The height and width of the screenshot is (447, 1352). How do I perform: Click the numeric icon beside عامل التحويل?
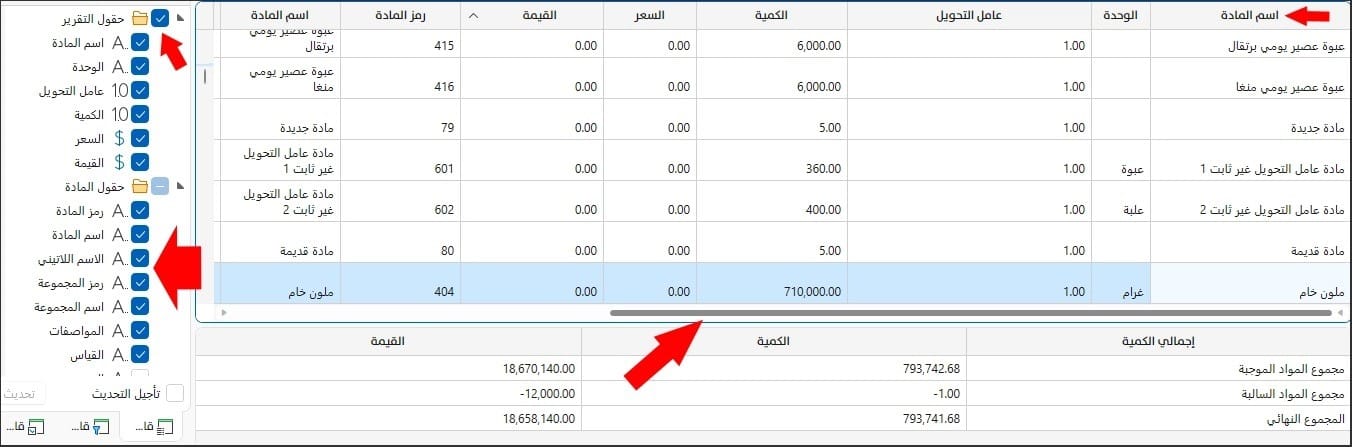[119, 91]
